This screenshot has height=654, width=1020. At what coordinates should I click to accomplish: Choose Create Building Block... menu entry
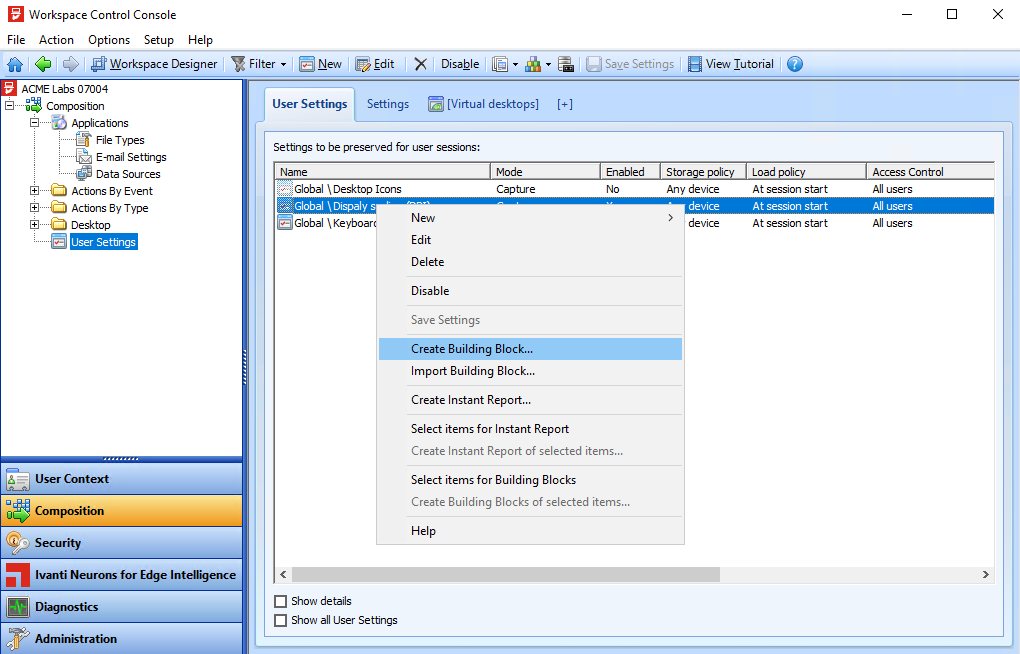(x=530, y=349)
